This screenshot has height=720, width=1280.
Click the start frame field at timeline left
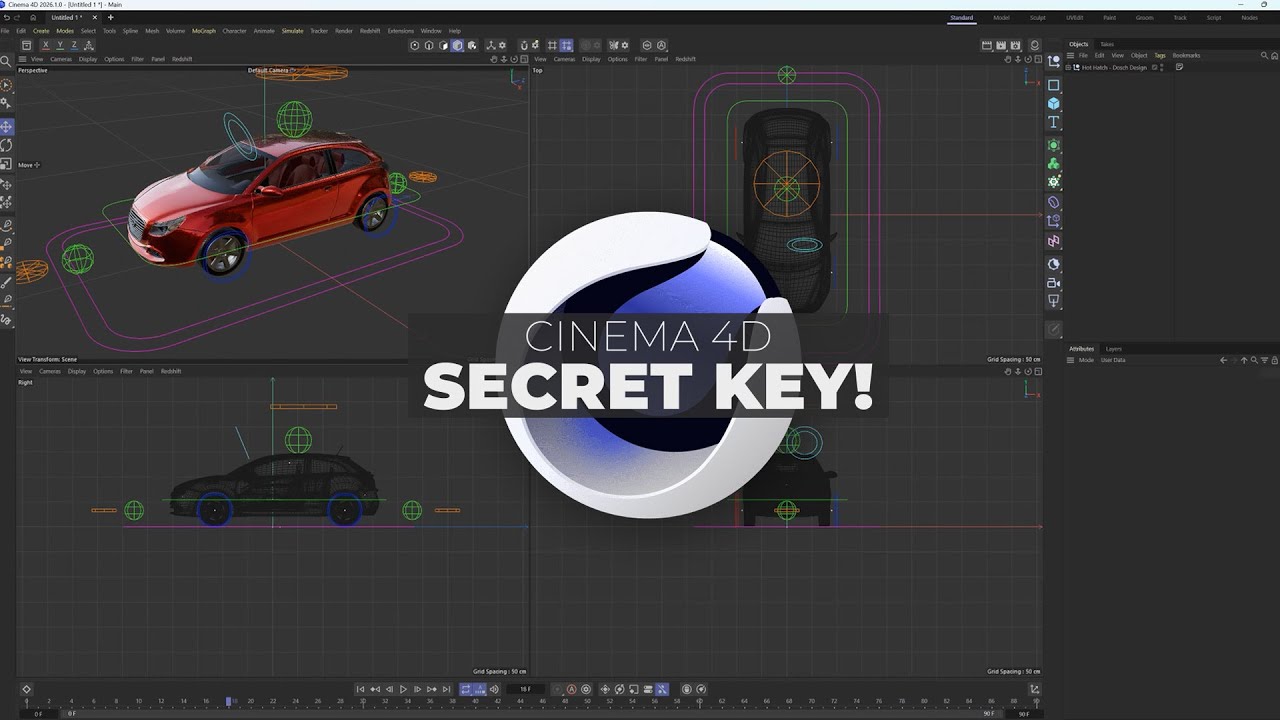pos(38,714)
